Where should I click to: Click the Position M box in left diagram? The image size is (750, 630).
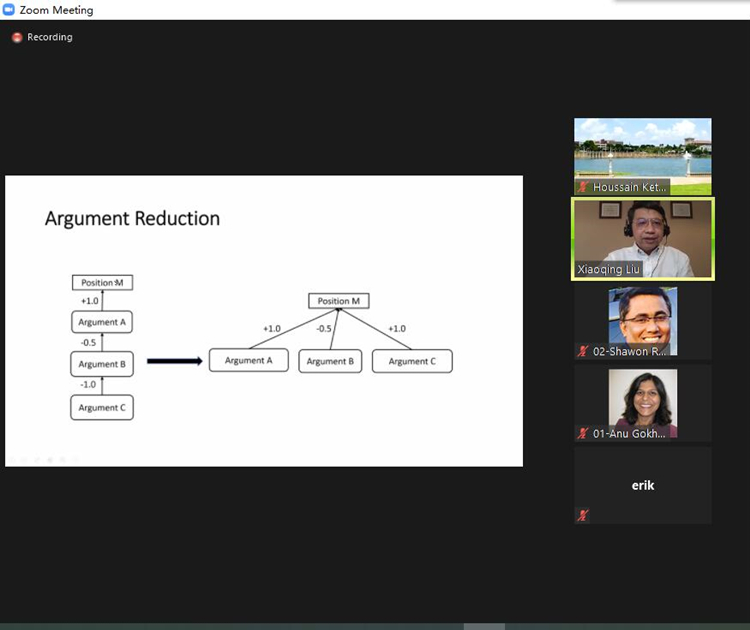(102, 283)
